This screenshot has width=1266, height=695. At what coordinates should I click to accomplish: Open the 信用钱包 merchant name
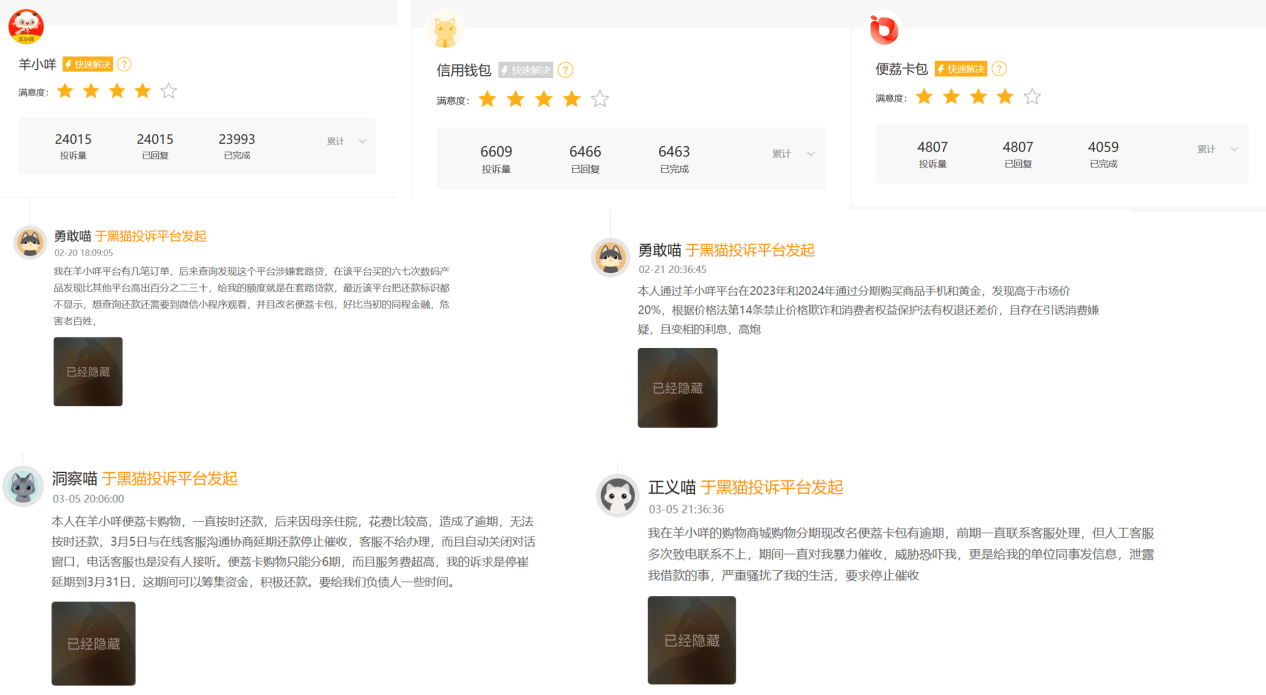click(464, 70)
